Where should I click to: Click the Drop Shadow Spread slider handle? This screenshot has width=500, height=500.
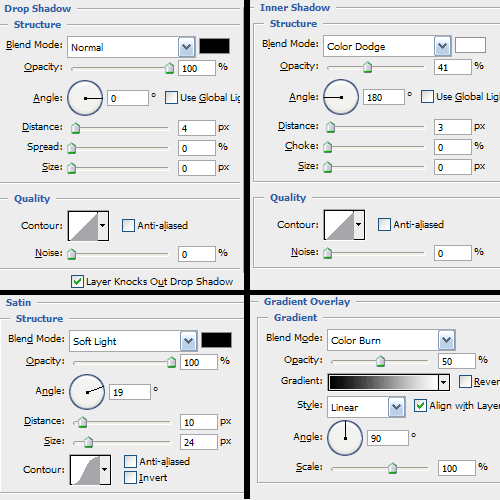72,148
